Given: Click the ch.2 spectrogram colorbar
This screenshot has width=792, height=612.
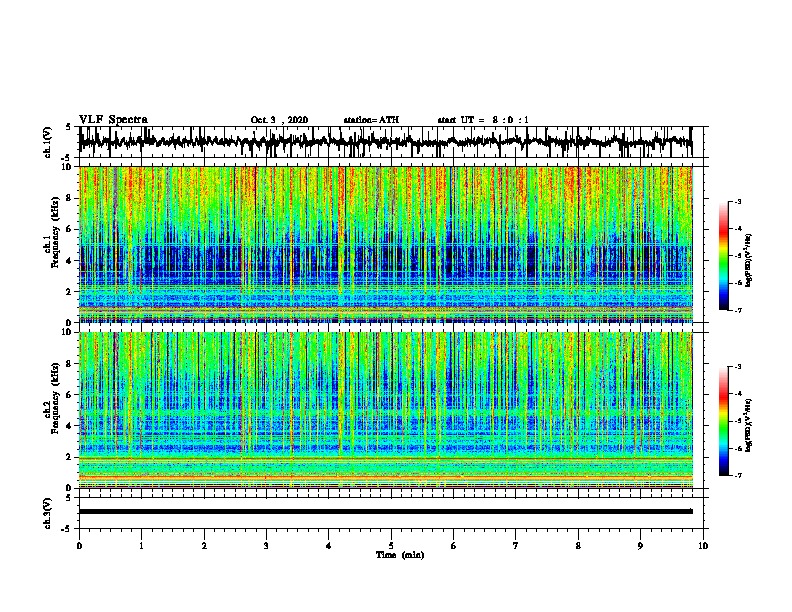Looking at the screenshot, I should pyautogui.click(x=723, y=421).
